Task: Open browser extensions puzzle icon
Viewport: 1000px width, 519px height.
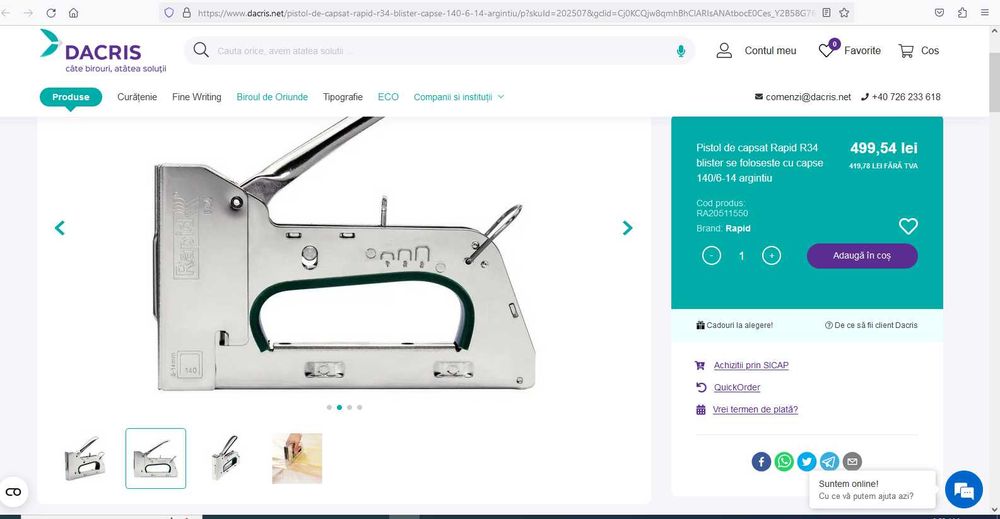Action: coord(962,12)
